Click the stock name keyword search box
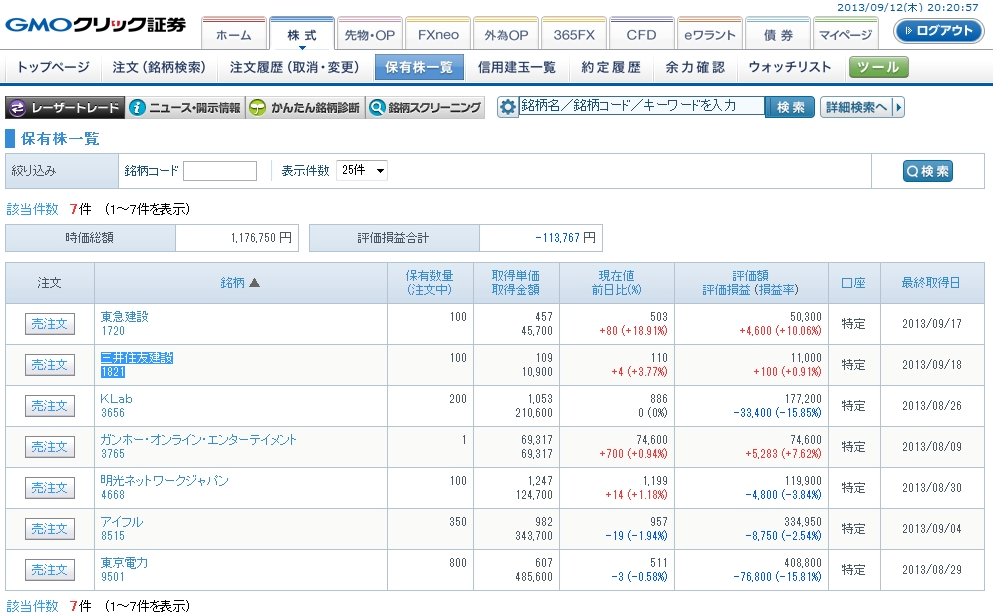 [x=641, y=106]
